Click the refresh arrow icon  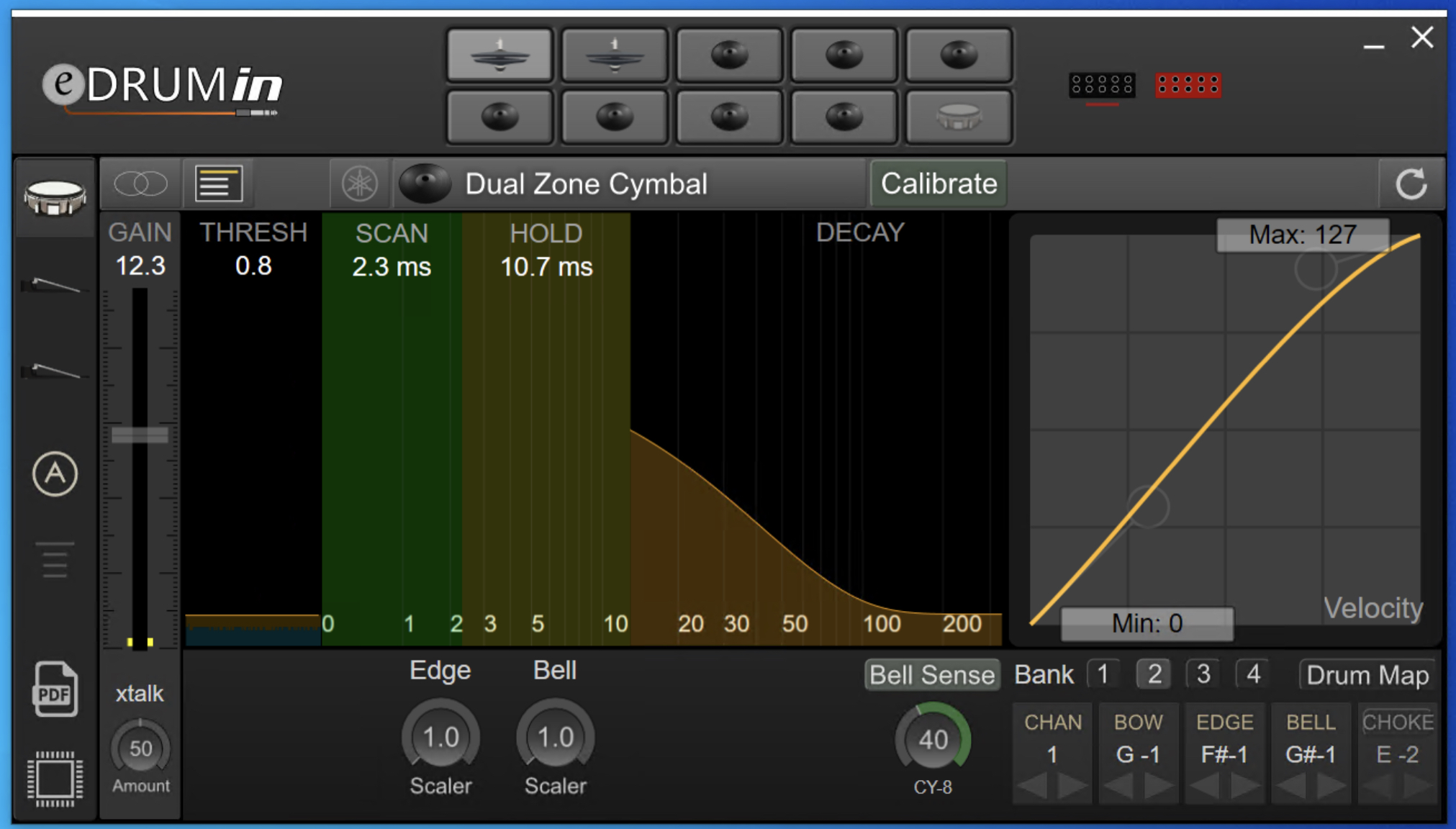pyautogui.click(x=1411, y=184)
